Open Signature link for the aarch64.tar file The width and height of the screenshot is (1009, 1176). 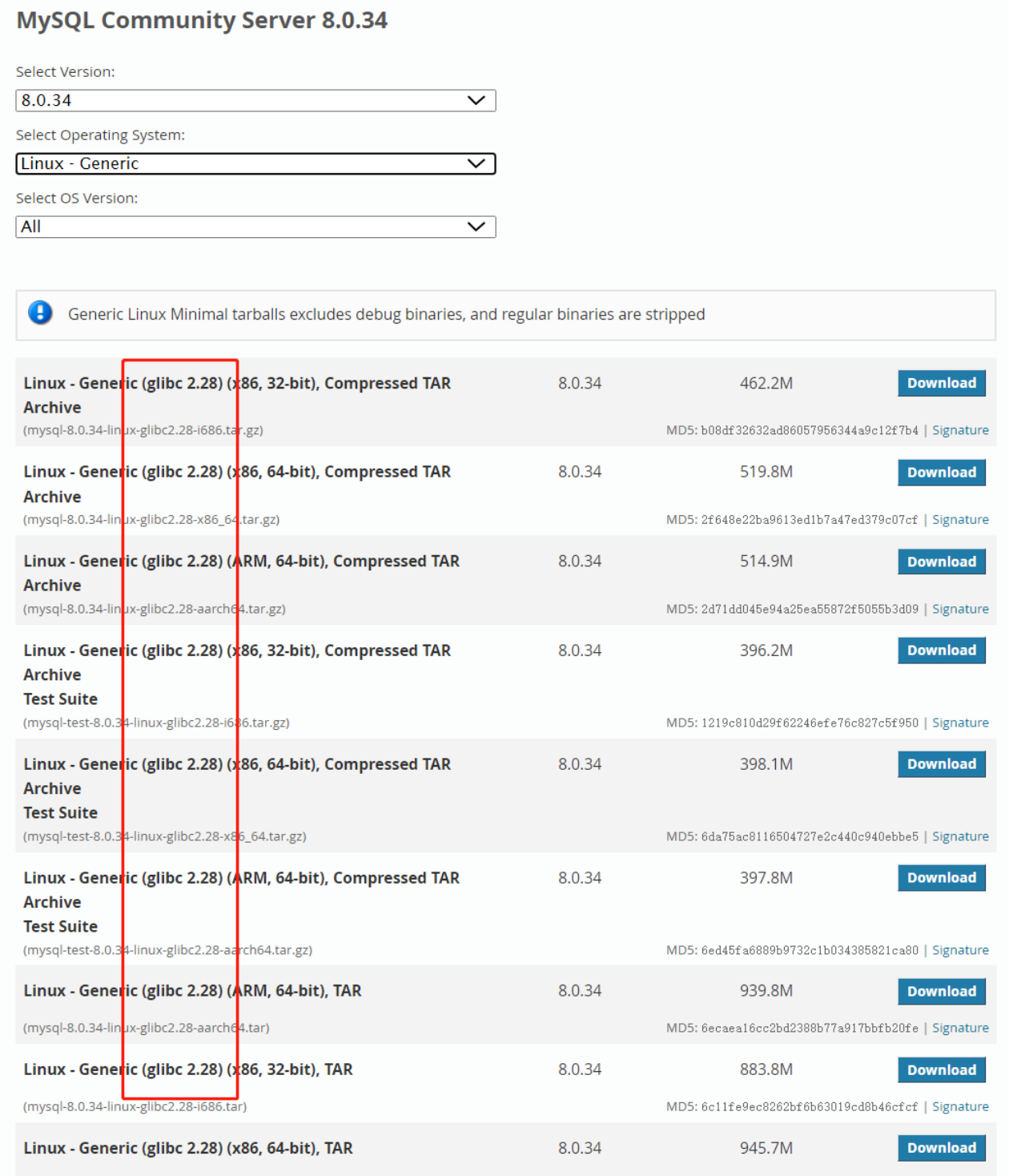point(960,1028)
